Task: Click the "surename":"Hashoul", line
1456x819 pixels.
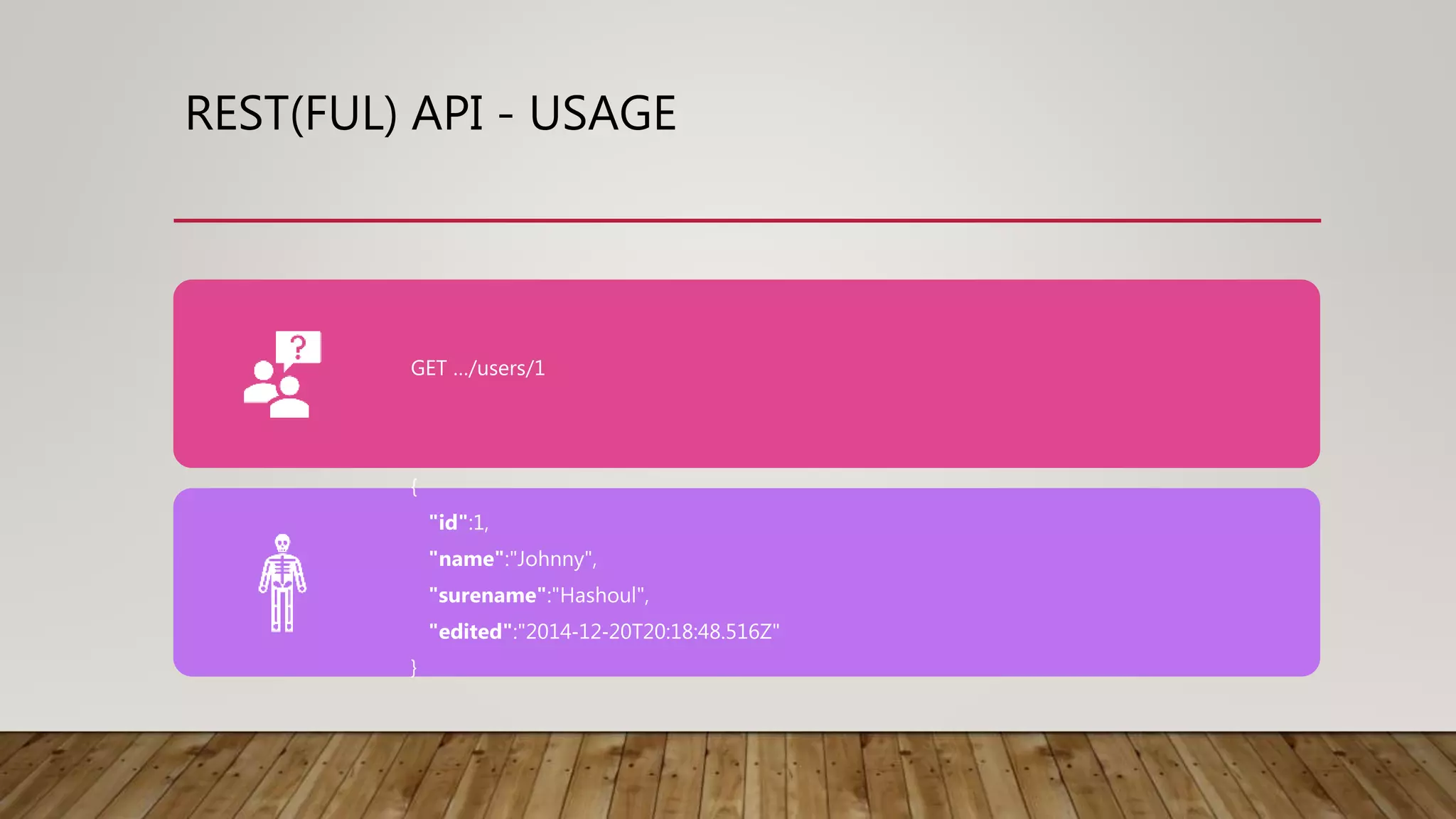Action: pyautogui.click(x=539, y=595)
